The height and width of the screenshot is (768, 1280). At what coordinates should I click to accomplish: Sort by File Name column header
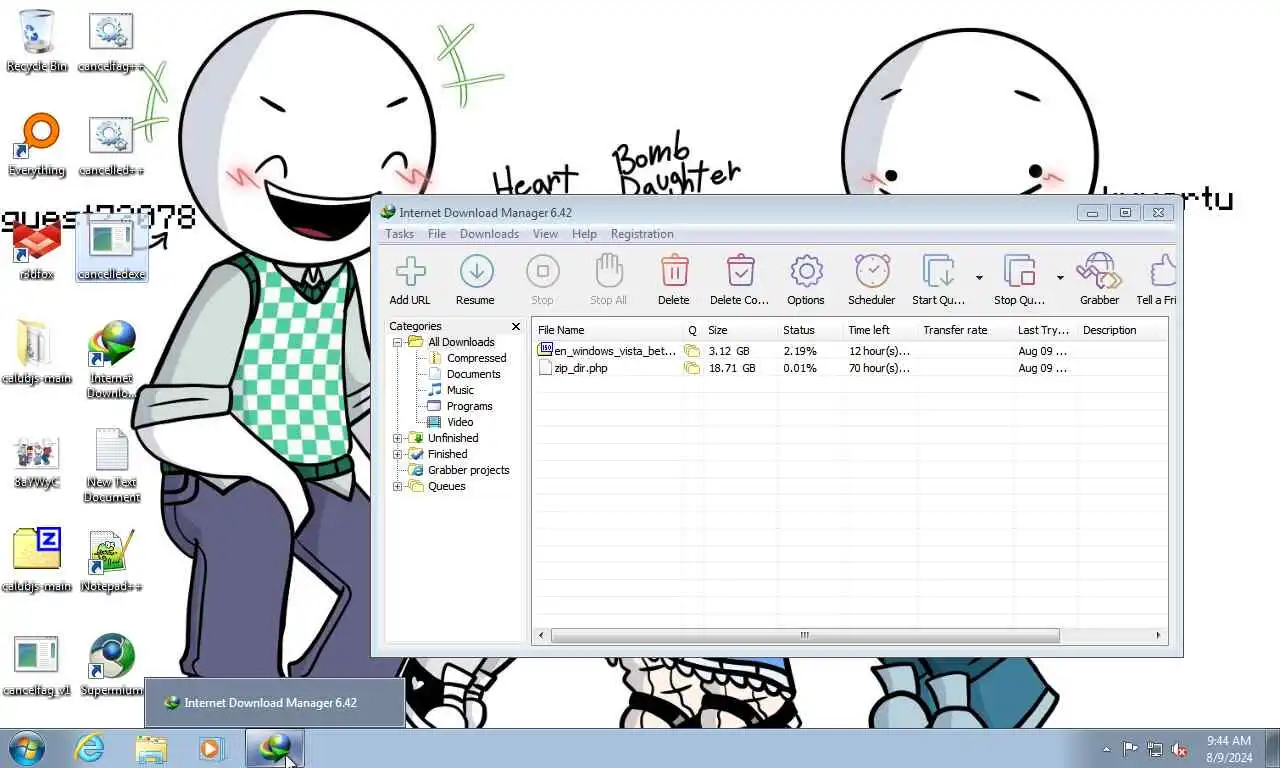coord(608,330)
